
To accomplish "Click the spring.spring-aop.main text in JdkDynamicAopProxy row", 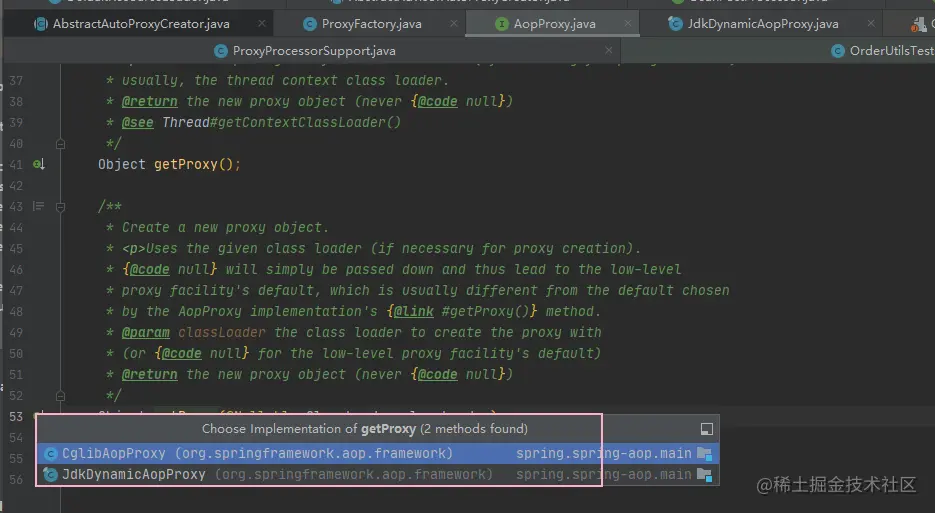I will coord(603,475).
